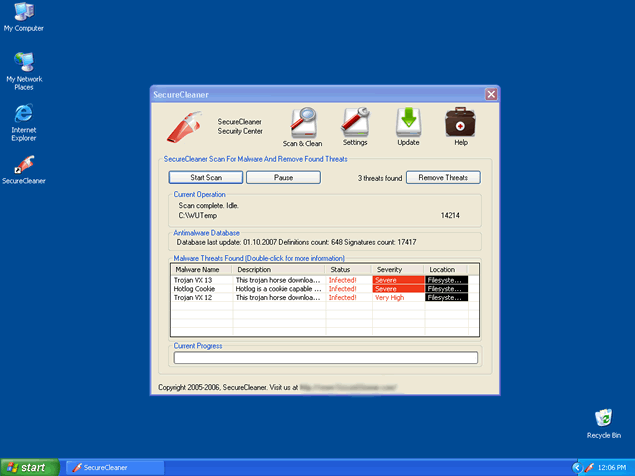Open the Help first-aid kit icon
Image resolution: width=635 pixels, height=476 pixels.
click(x=460, y=122)
